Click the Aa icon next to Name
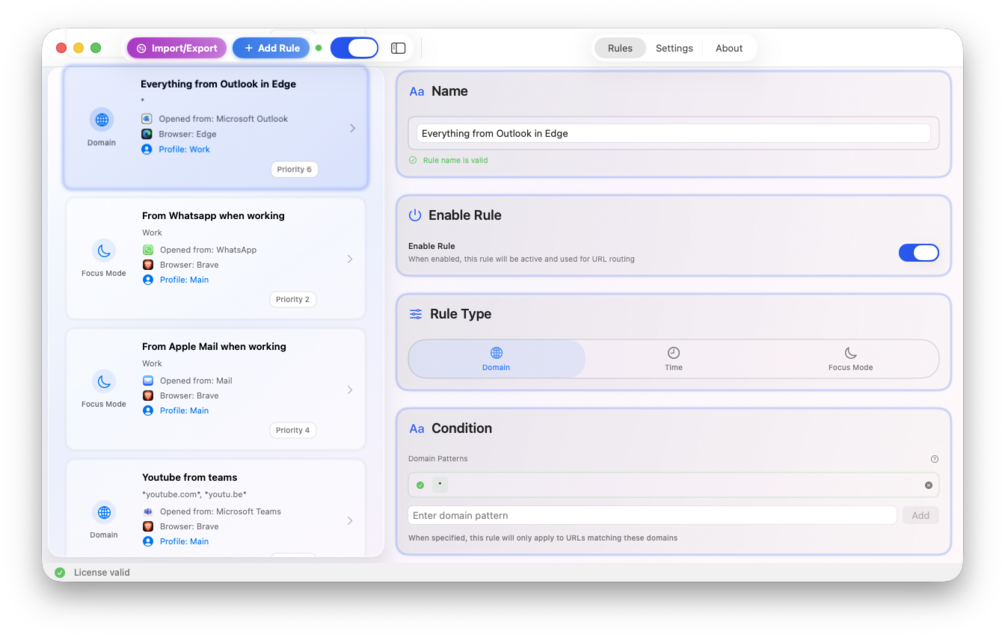 [417, 92]
